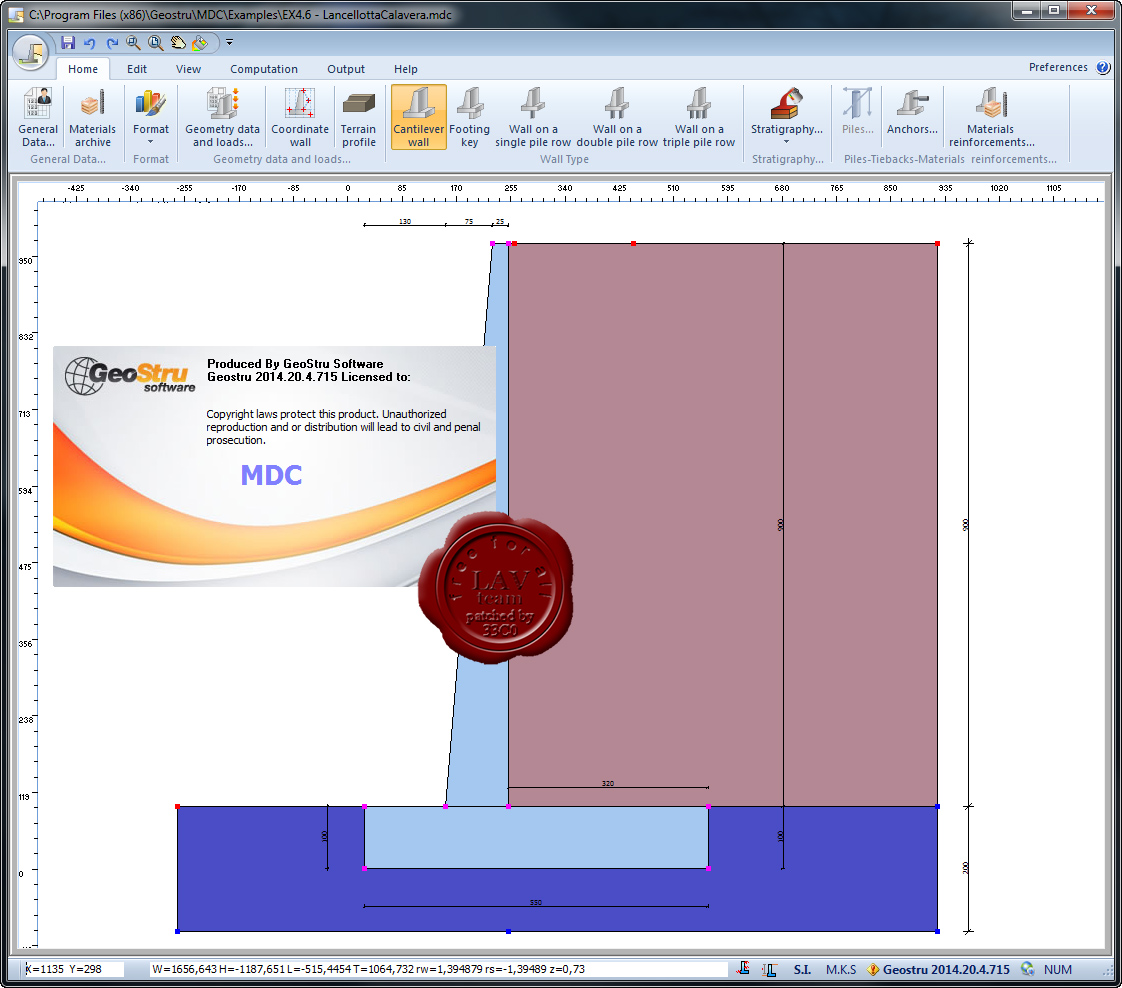
Task: Select the pan hand tool
Action: (177, 43)
